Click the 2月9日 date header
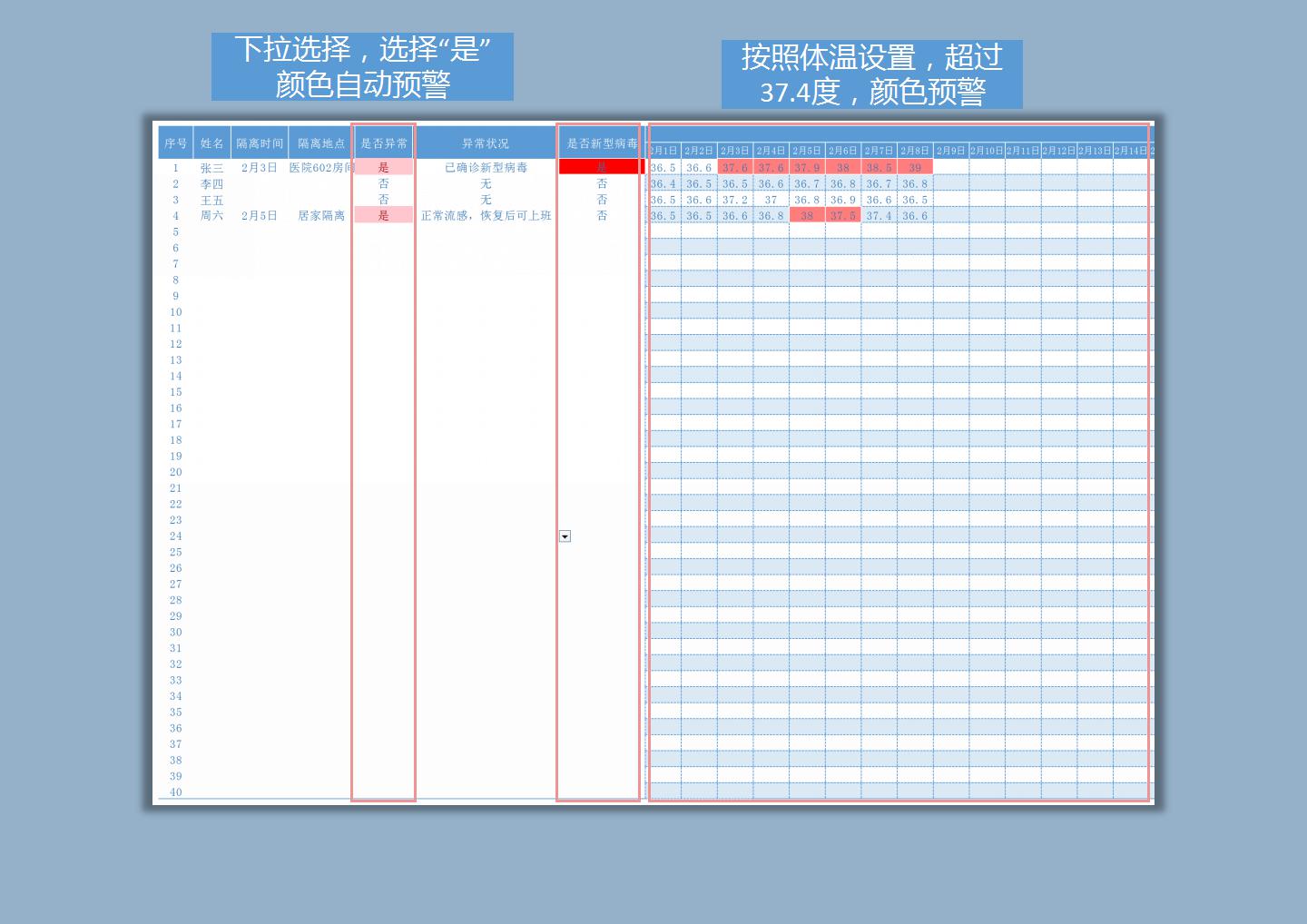 click(950, 151)
